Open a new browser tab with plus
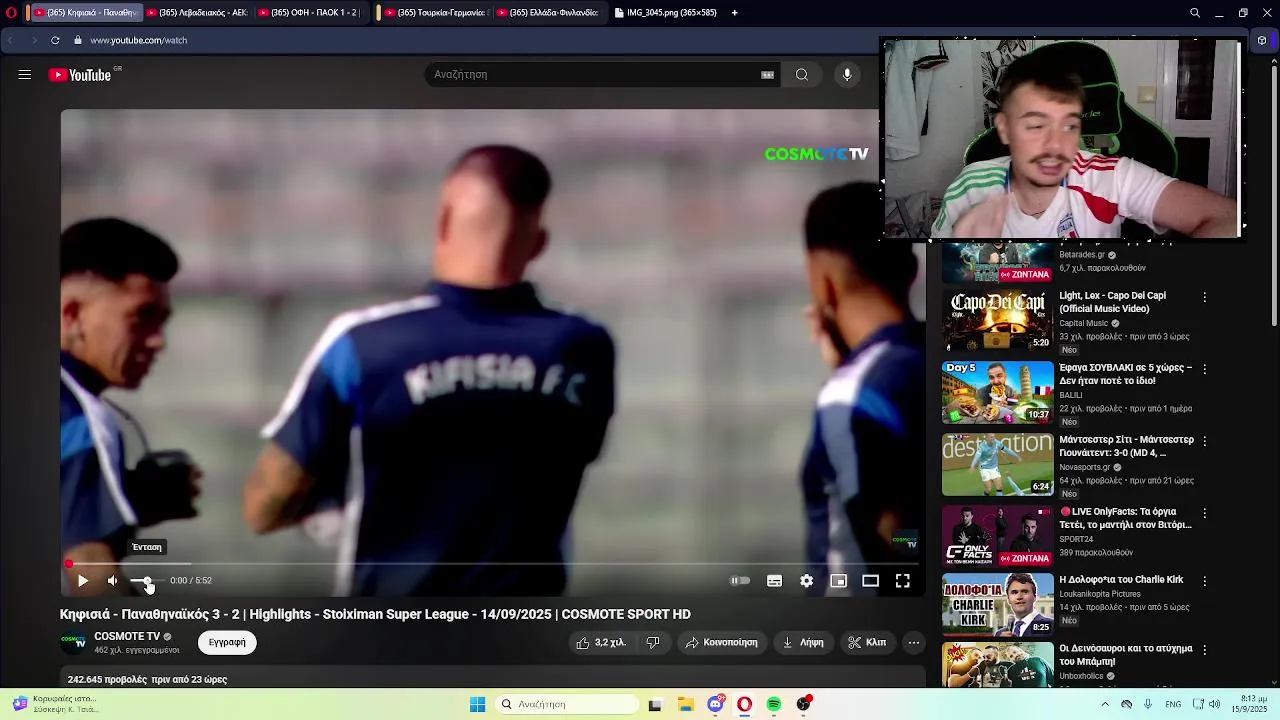 [734, 13]
